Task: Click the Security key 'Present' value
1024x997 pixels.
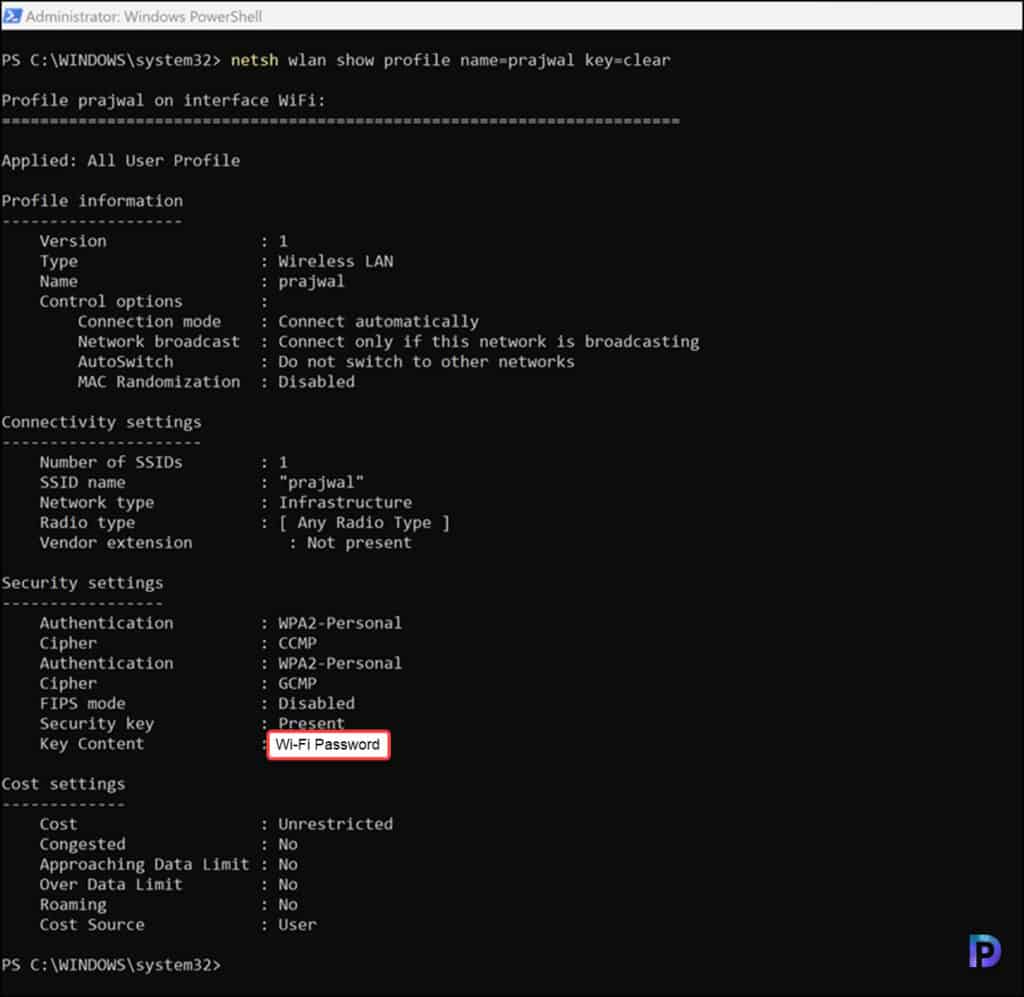Action: pyautogui.click(x=311, y=723)
